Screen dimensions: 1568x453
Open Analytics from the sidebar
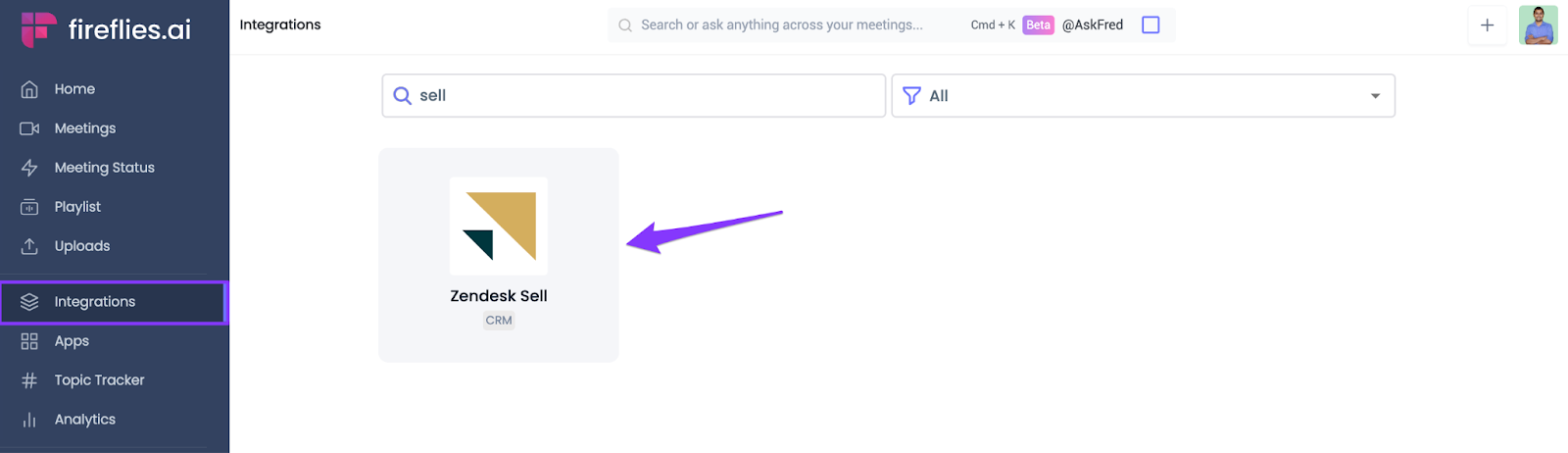(84, 420)
